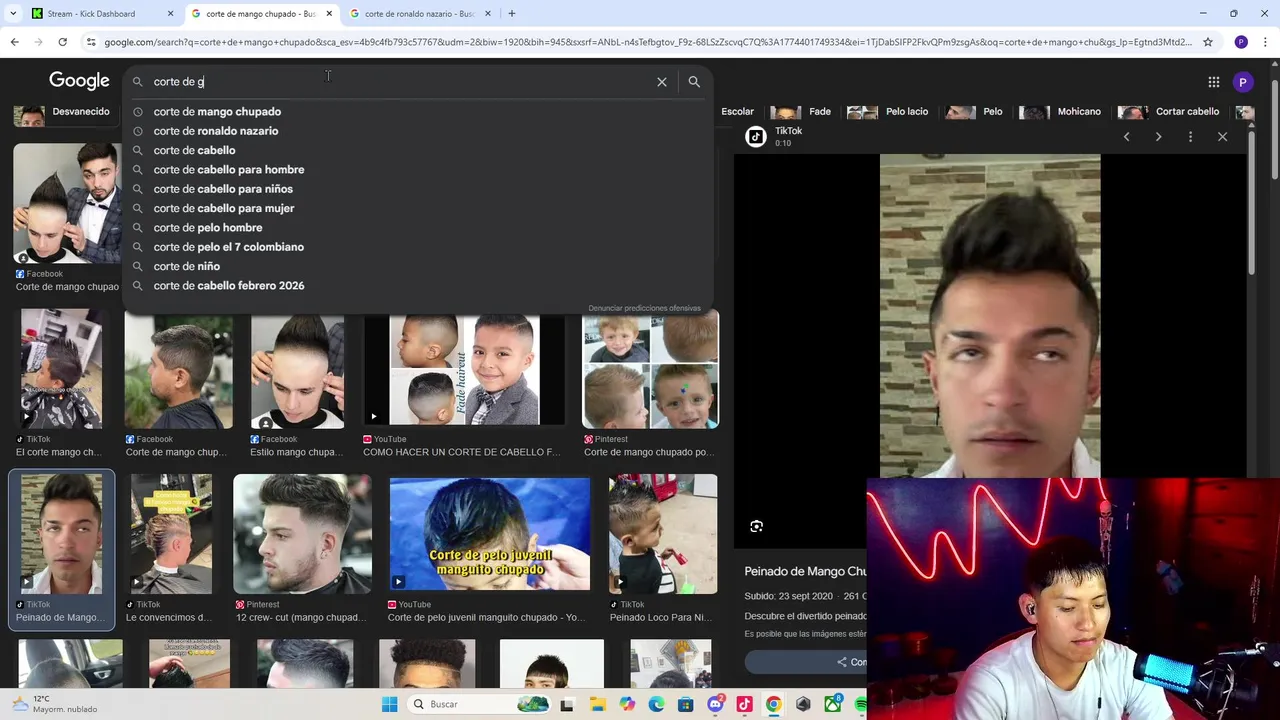Open Discord from the taskbar
This screenshot has width=1280, height=720.
(715, 704)
